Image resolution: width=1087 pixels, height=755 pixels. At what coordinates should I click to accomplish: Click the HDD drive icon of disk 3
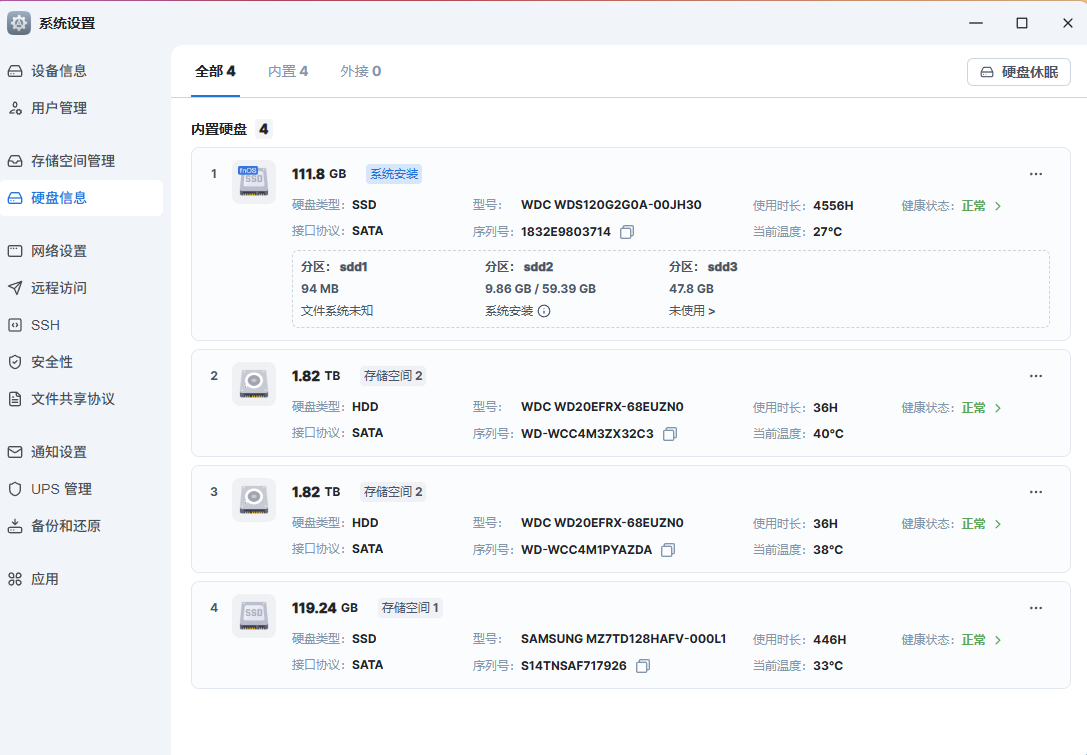click(x=254, y=500)
